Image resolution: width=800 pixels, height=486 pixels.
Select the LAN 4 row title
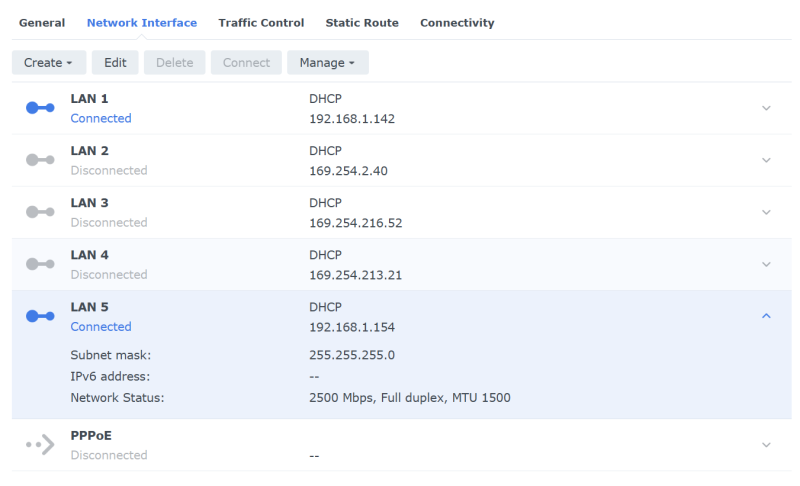(x=89, y=254)
